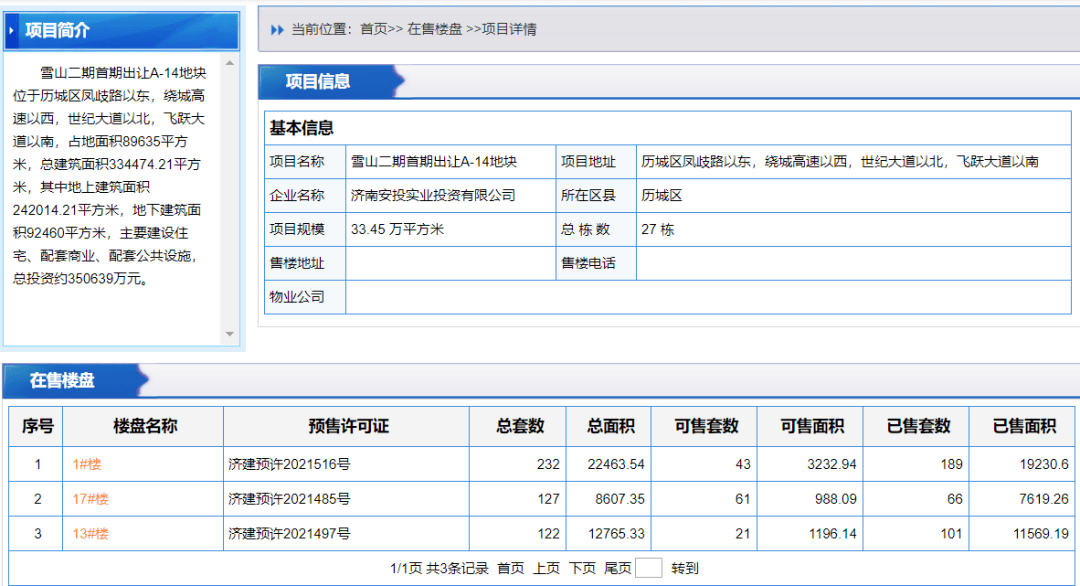Click the 售楼地址 label cell
The width and height of the screenshot is (1080, 586).
coord(304,263)
